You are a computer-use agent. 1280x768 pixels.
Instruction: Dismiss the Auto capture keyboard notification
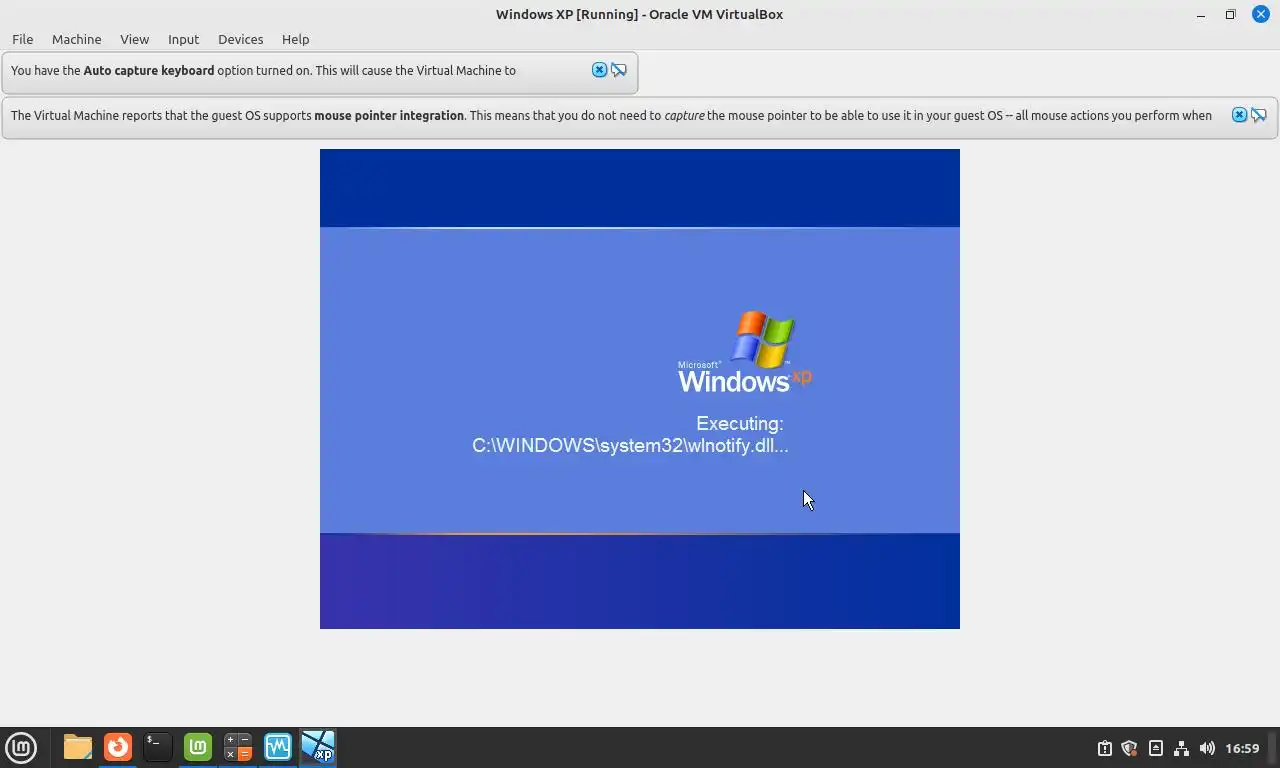point(599,70)
